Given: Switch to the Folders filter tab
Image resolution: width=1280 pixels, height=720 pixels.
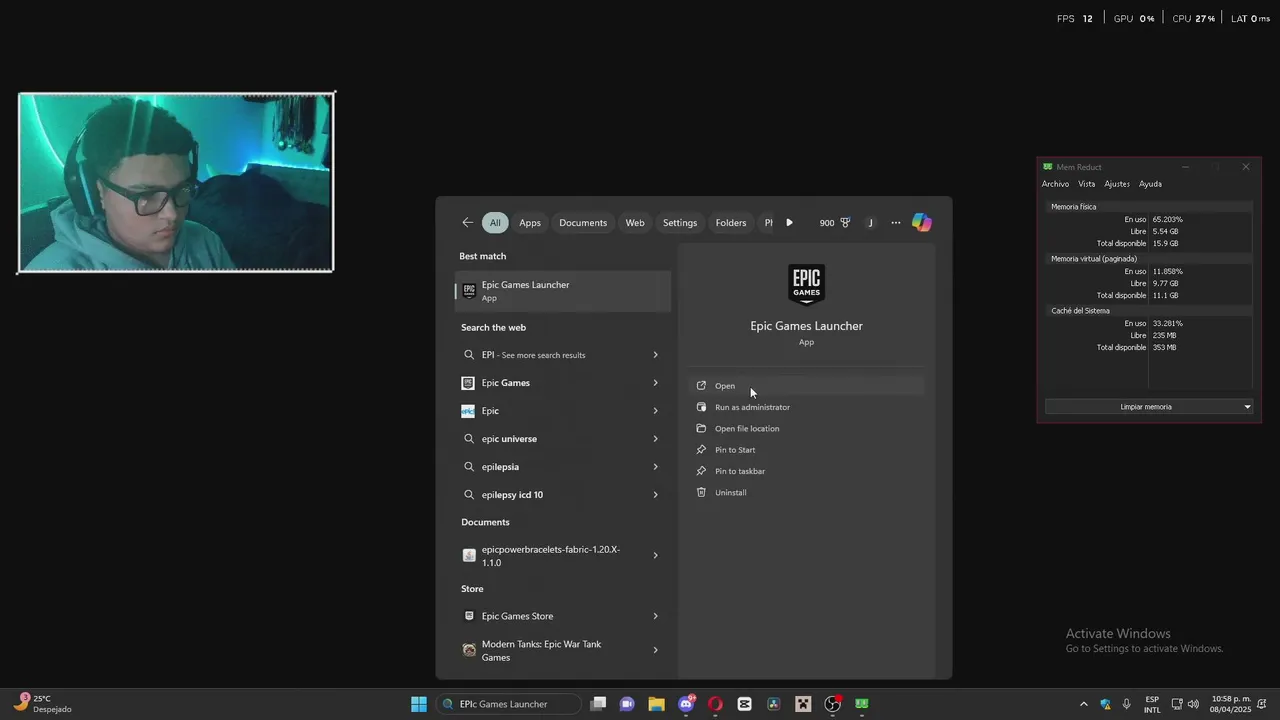Looking at the screenshot, I should [731, 223].
